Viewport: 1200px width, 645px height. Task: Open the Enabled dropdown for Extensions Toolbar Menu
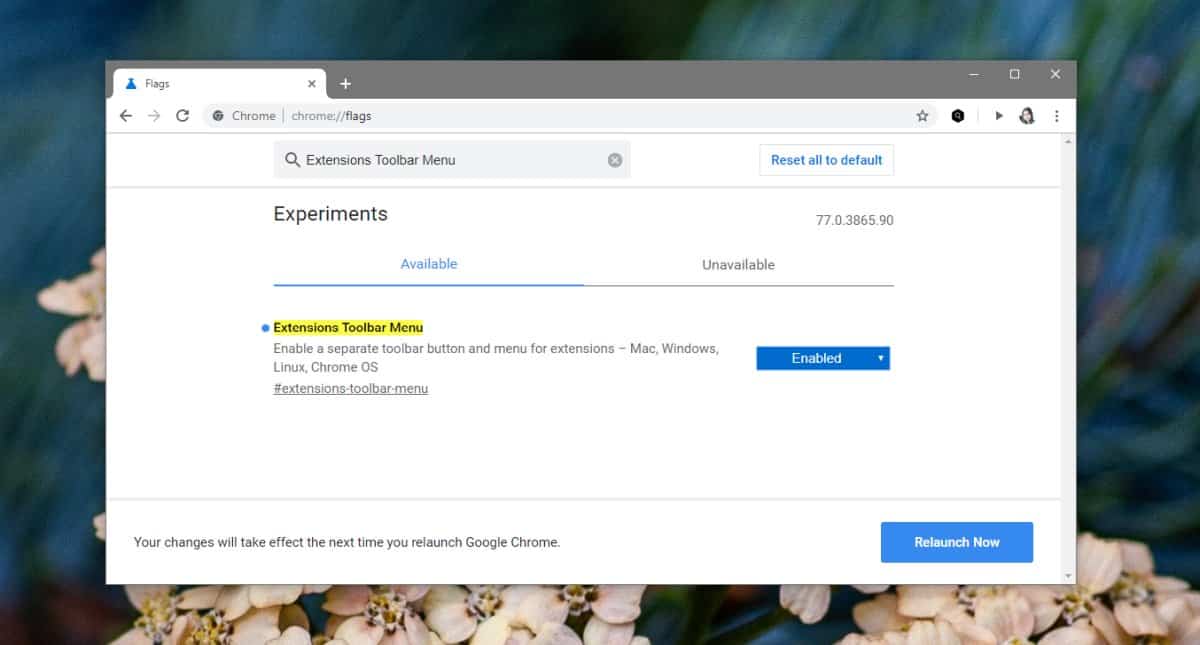click(823, 358)
